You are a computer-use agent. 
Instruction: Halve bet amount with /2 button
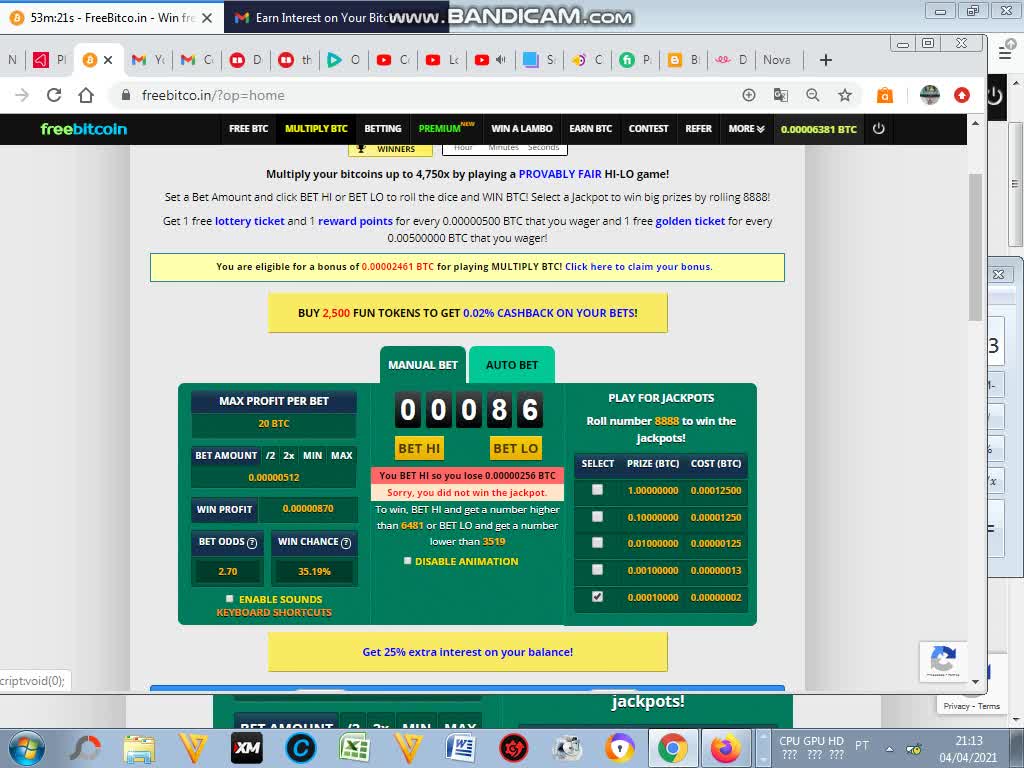tap(270, 455)
